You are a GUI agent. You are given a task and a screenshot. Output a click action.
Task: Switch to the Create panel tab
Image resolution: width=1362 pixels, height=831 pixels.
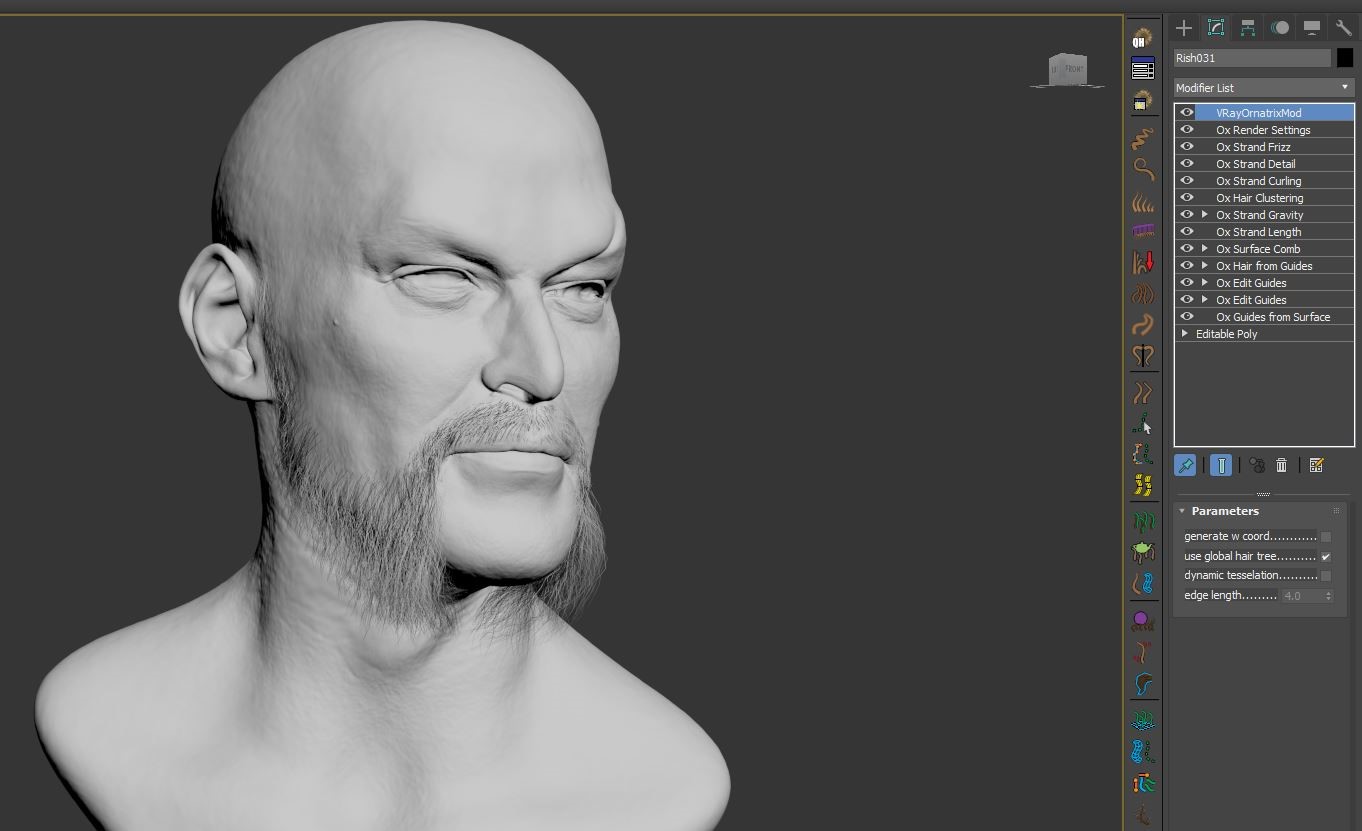1184,28
